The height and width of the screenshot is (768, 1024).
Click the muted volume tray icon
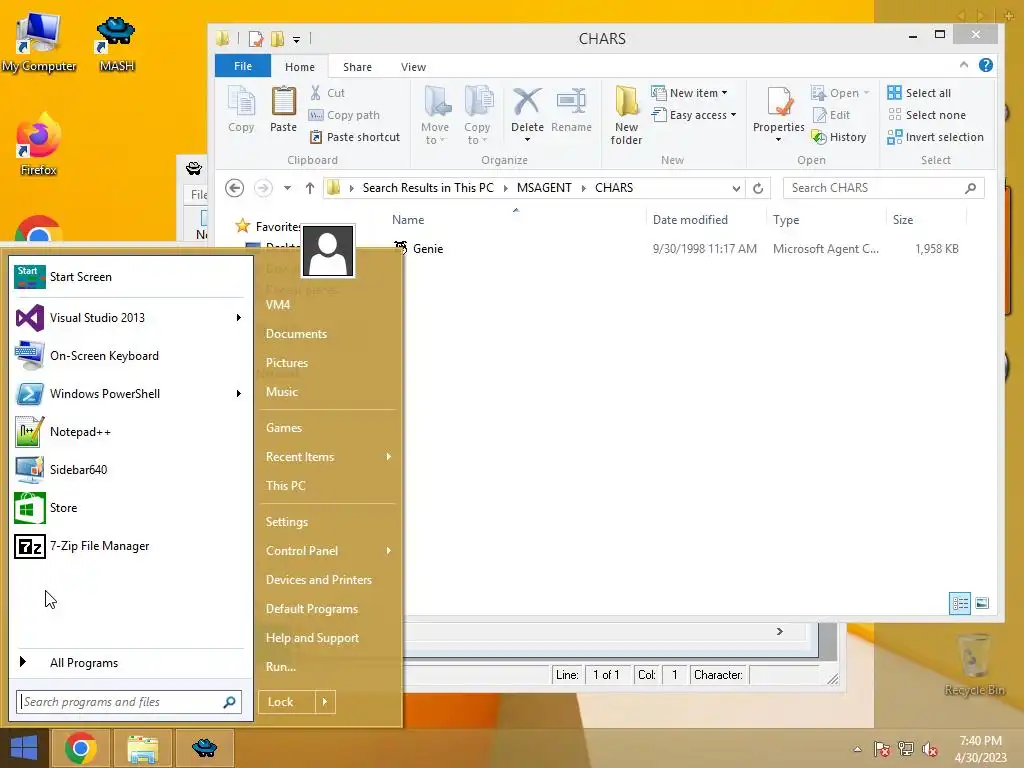(x=929, y=749)
